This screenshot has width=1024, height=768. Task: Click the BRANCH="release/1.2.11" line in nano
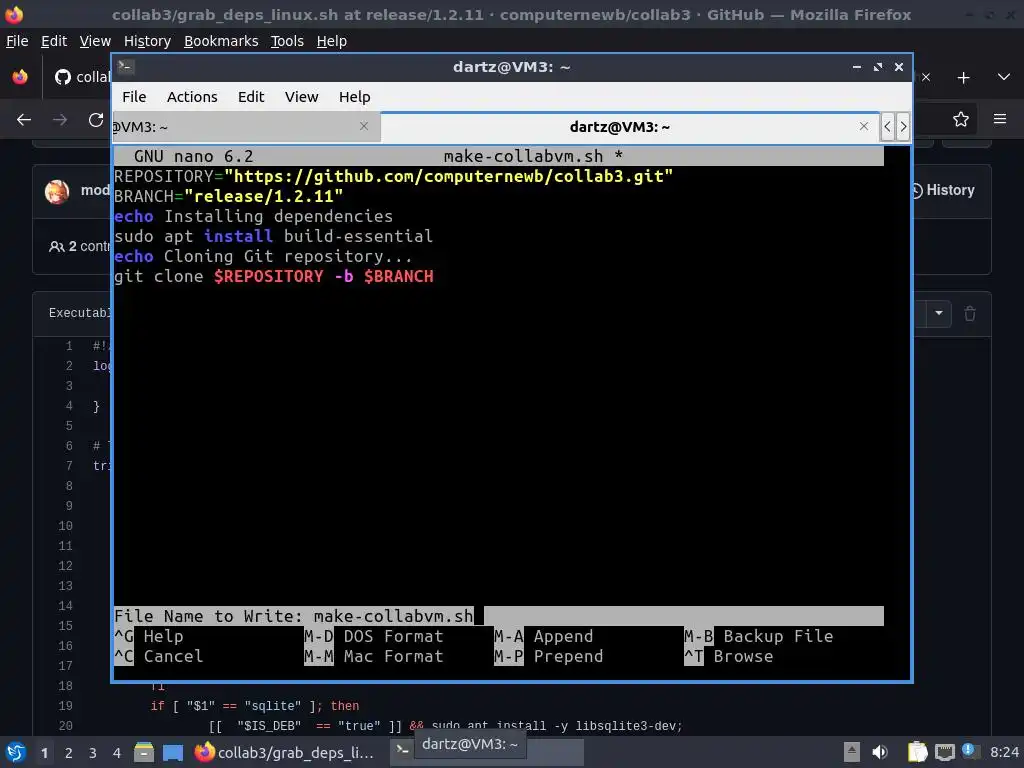coord(228,196)
